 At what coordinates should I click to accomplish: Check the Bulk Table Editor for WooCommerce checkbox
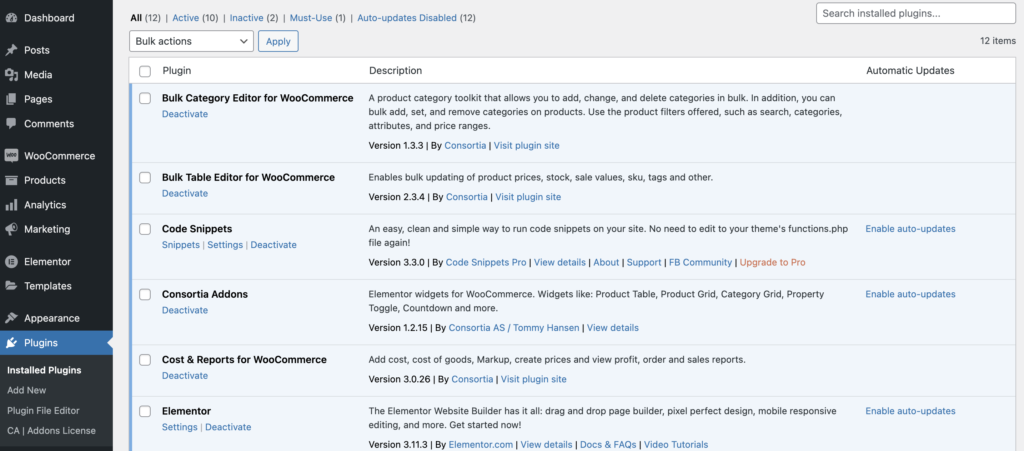[145, 178]
